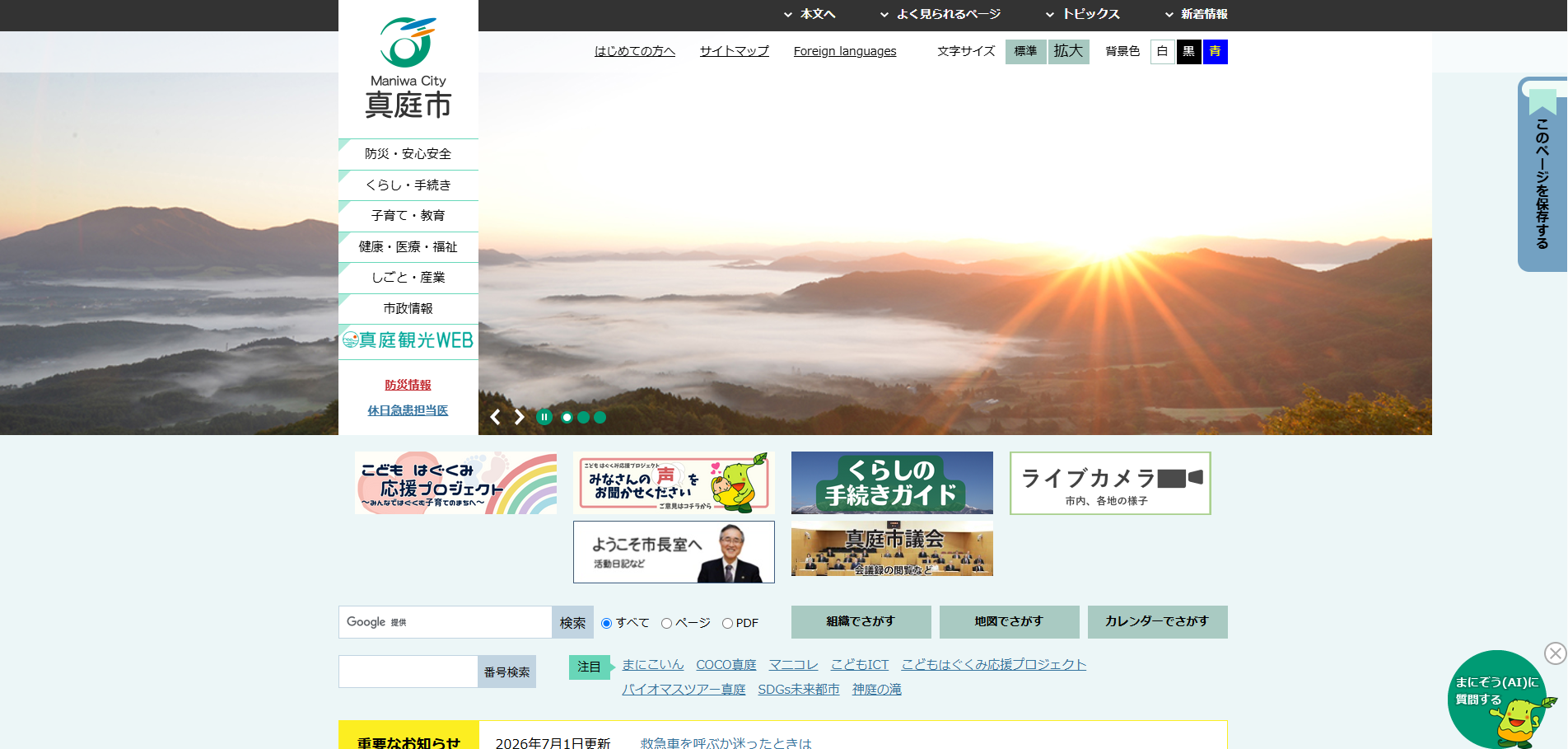Select the second slide indicator dot
The image size is (1568, 749).
coord(583,417)
